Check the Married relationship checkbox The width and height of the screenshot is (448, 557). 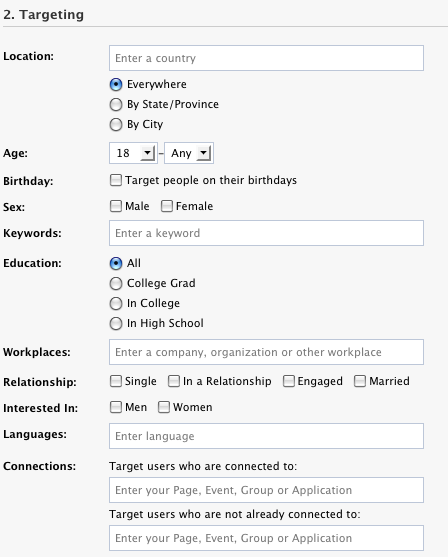tap(360, 381)
